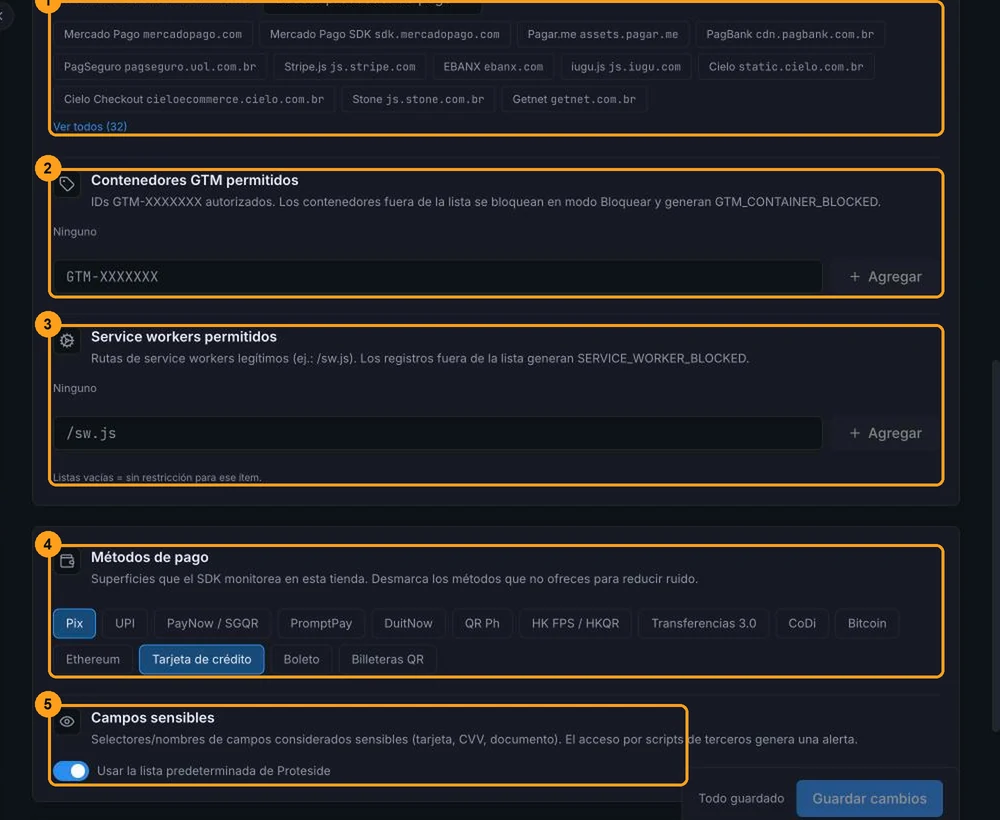Click the Stripe.js js.stripe.com chip
The height and width of the screenshot is (820, 1000).
click(x=349, y=67)
